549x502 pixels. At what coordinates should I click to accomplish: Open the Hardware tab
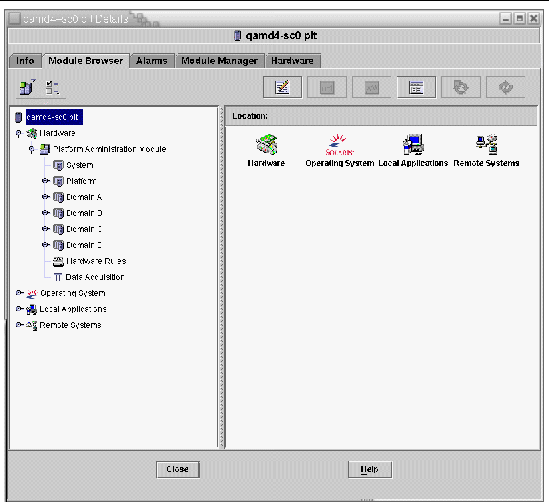coord(292,61)
